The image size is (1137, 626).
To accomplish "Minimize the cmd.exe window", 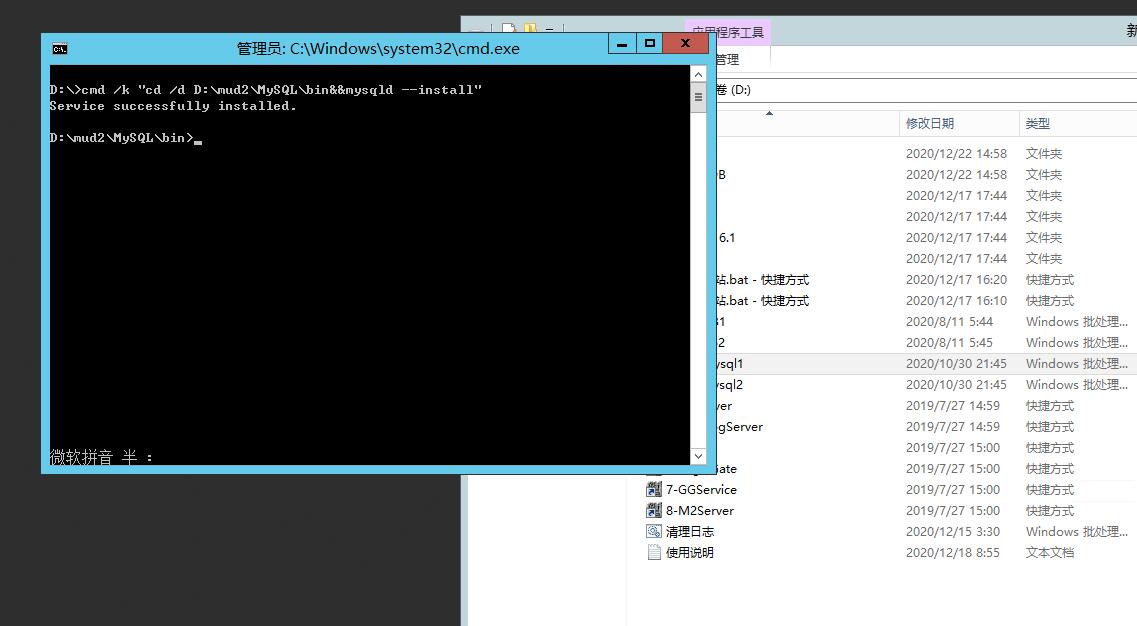I will (621, 44).
